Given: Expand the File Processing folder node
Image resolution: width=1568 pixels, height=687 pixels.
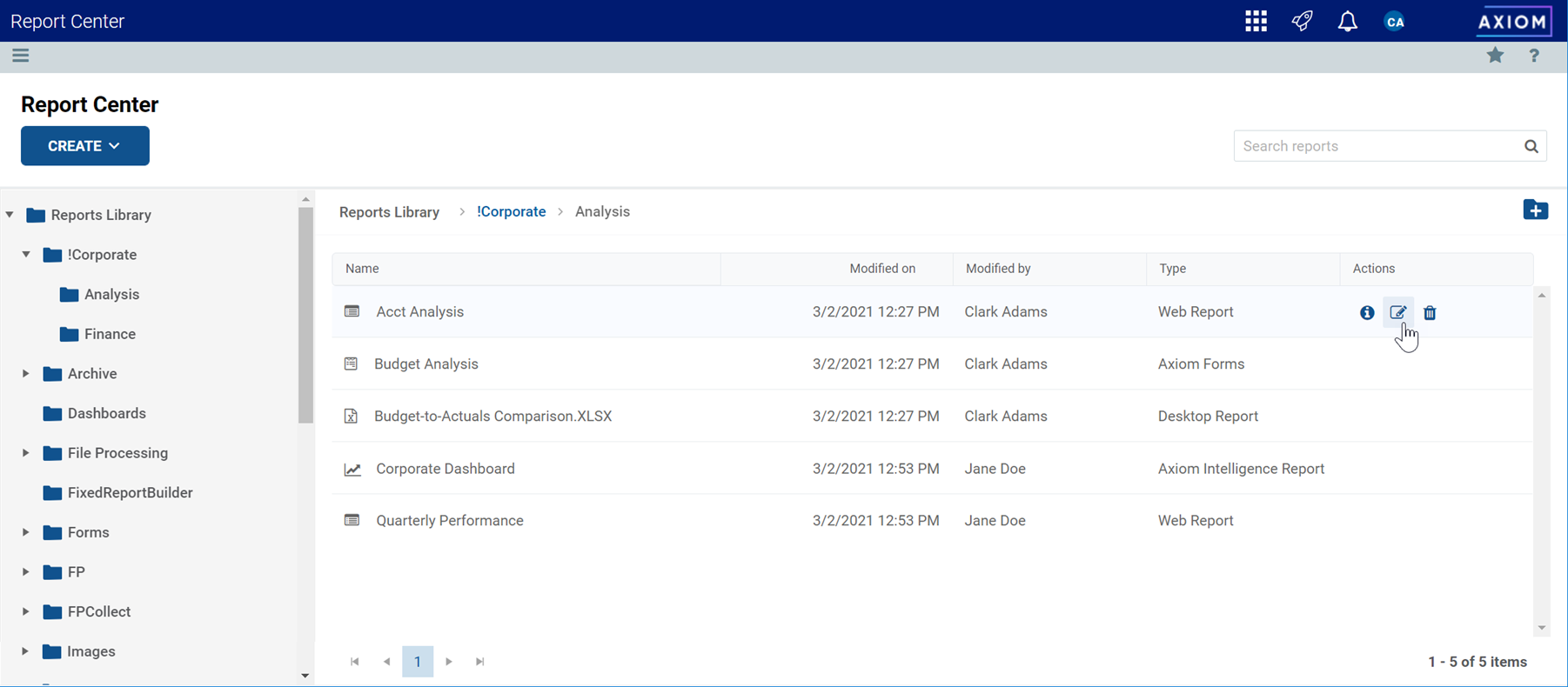Looking at the screenshot, I should pos(26,452).
